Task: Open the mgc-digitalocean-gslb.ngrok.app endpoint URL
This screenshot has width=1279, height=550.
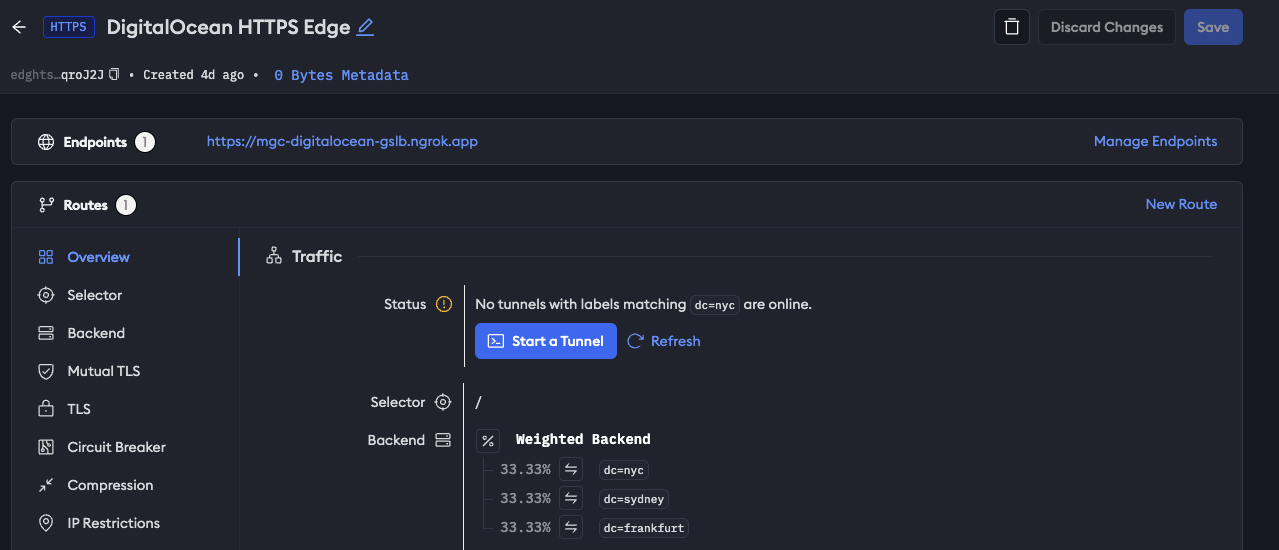Action: [342, 141]
